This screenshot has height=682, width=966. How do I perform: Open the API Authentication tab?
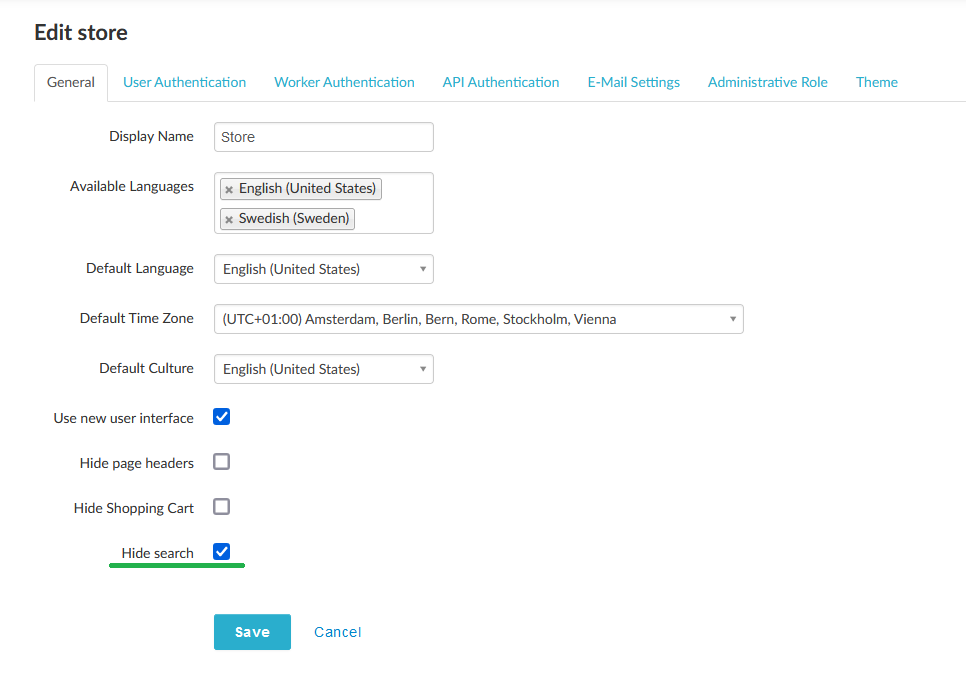tap(500, 82)
